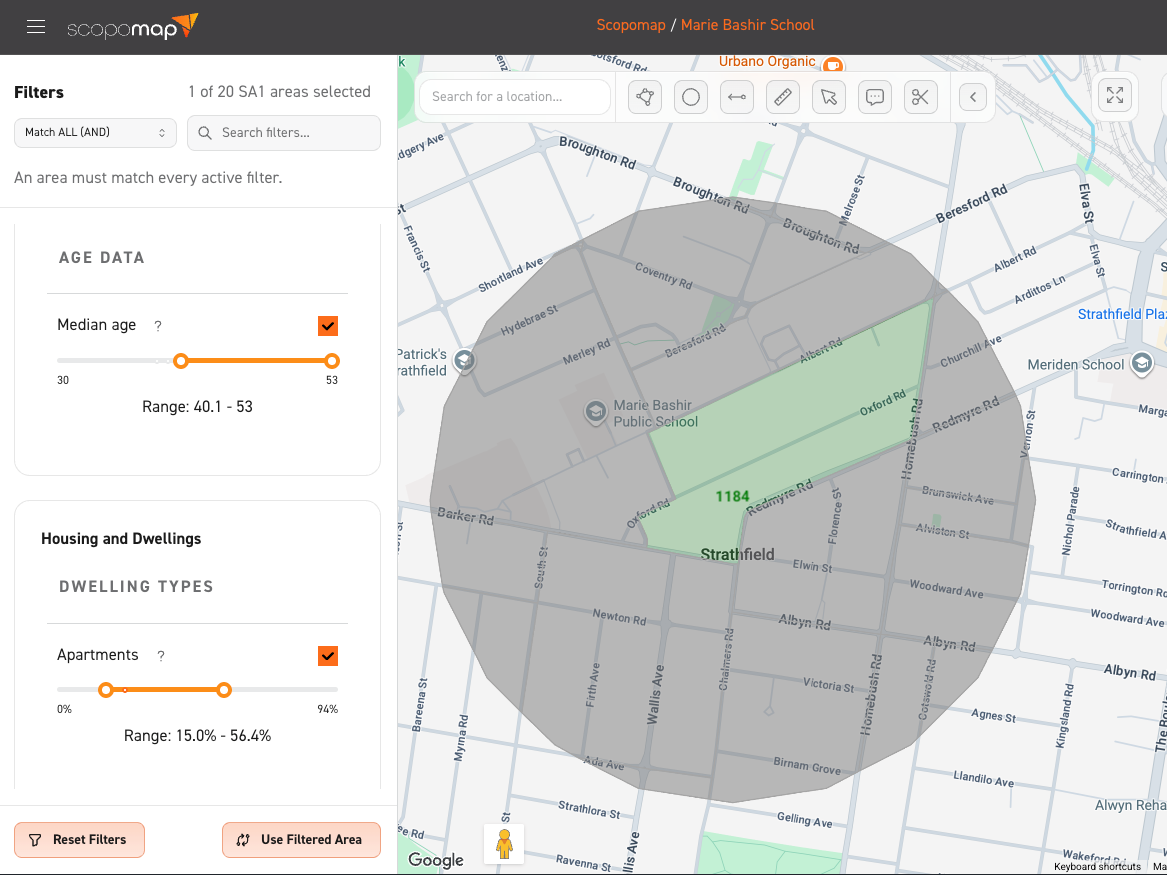Toggle fullscreen map view

click(x=1115, y=95)
